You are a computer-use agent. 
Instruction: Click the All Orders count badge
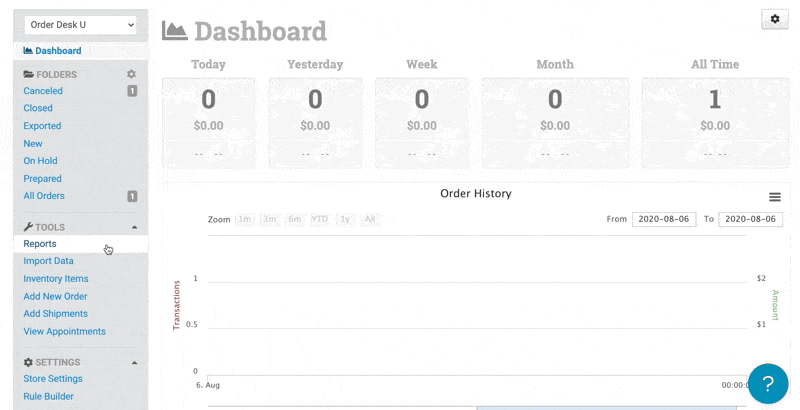click(x=132, y=196)
